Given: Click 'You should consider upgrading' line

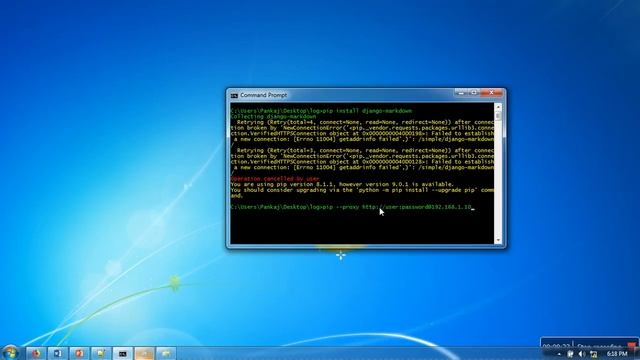Looking at the screenshot, I should click(x=362, y=190).
